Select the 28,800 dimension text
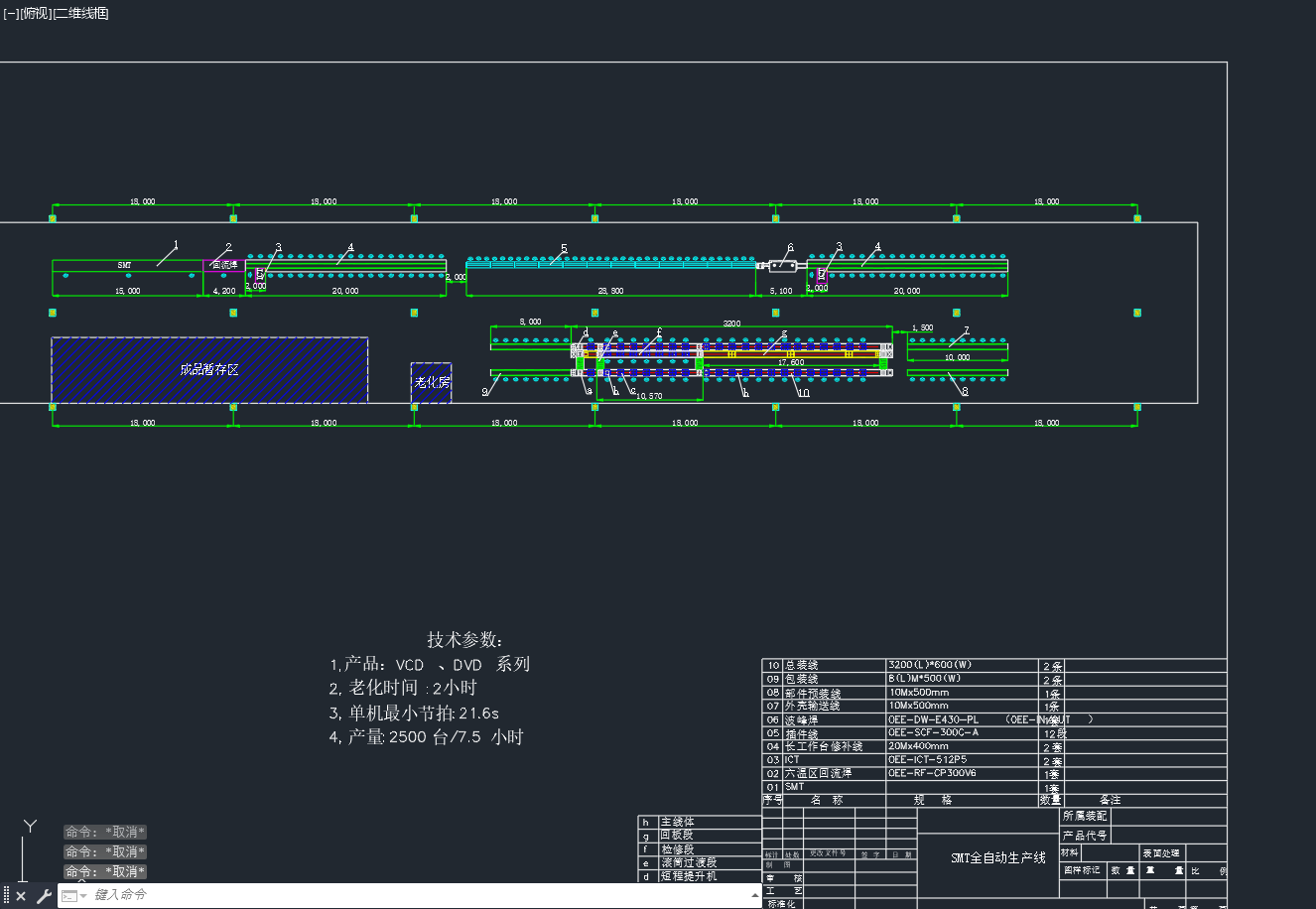 pyautogui.click(x=610, y=291)
